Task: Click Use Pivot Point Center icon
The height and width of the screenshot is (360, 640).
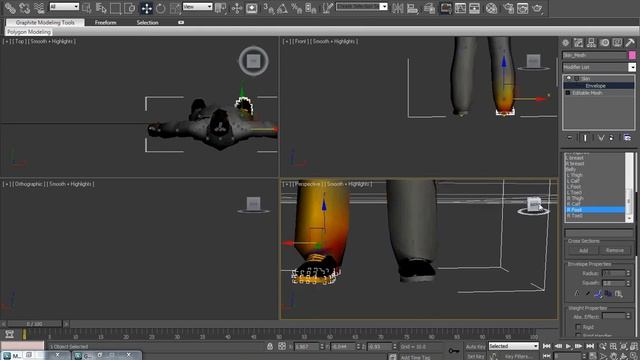Action: [x=220, y=8]
